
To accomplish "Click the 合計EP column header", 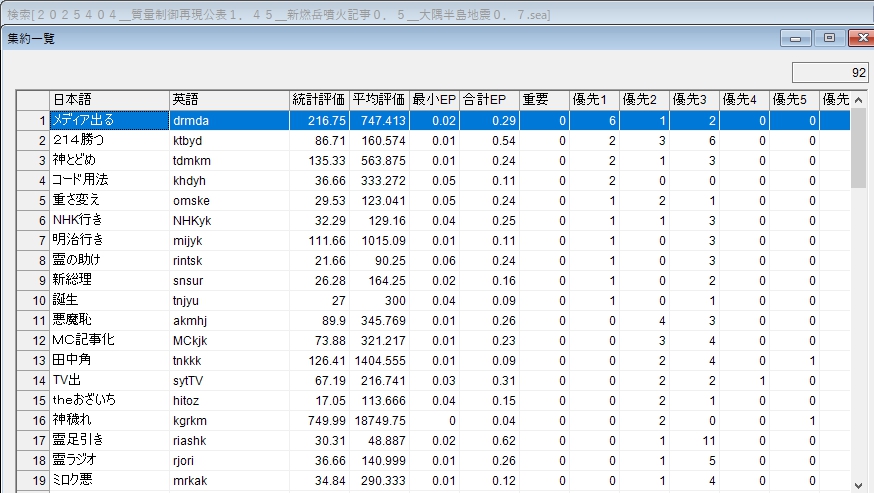I will click(489, 100).
